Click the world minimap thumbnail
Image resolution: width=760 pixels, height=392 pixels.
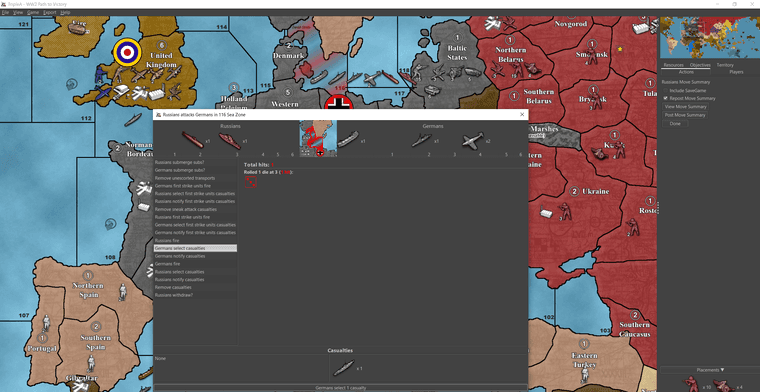[710, 38]
